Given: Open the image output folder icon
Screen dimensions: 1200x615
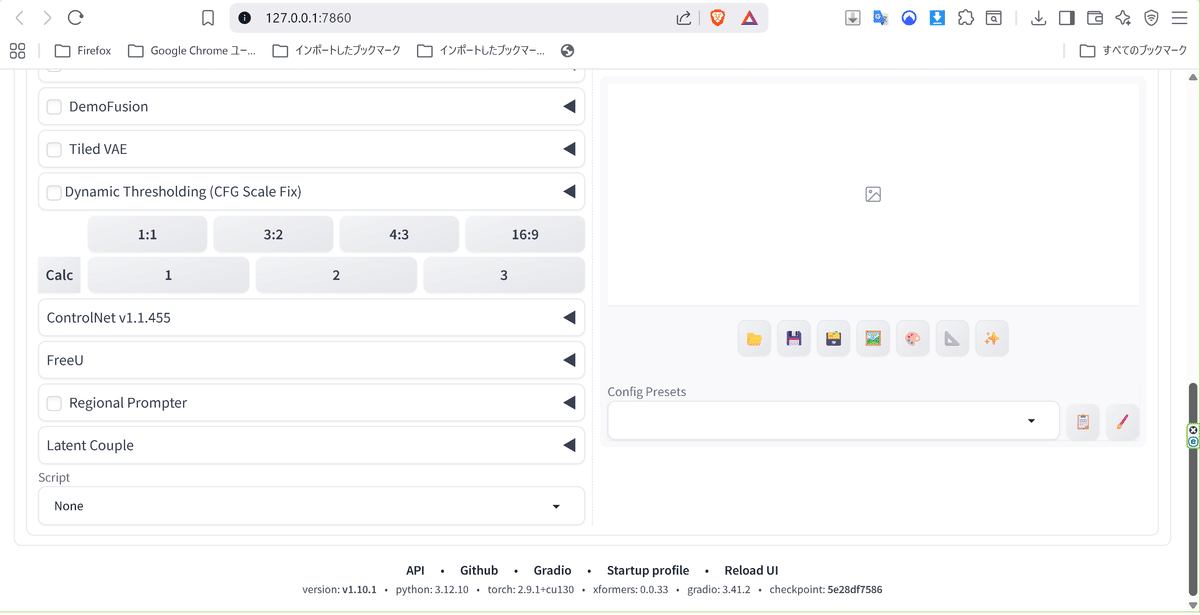Looking at the screenshot, I should 754,338.
